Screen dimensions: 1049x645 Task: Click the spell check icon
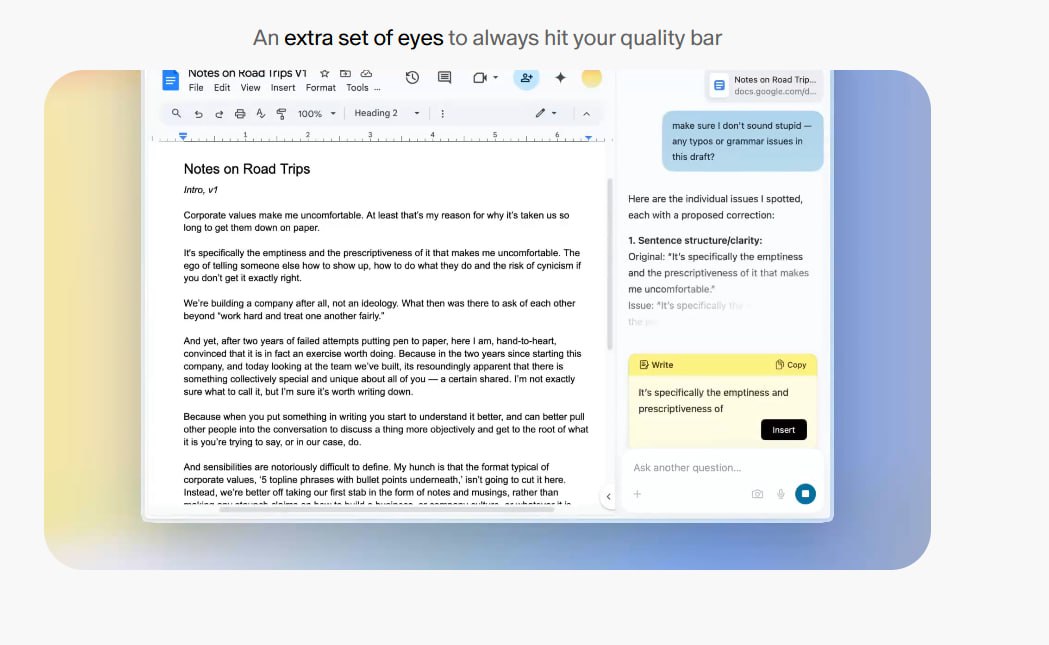coord(260,114)
